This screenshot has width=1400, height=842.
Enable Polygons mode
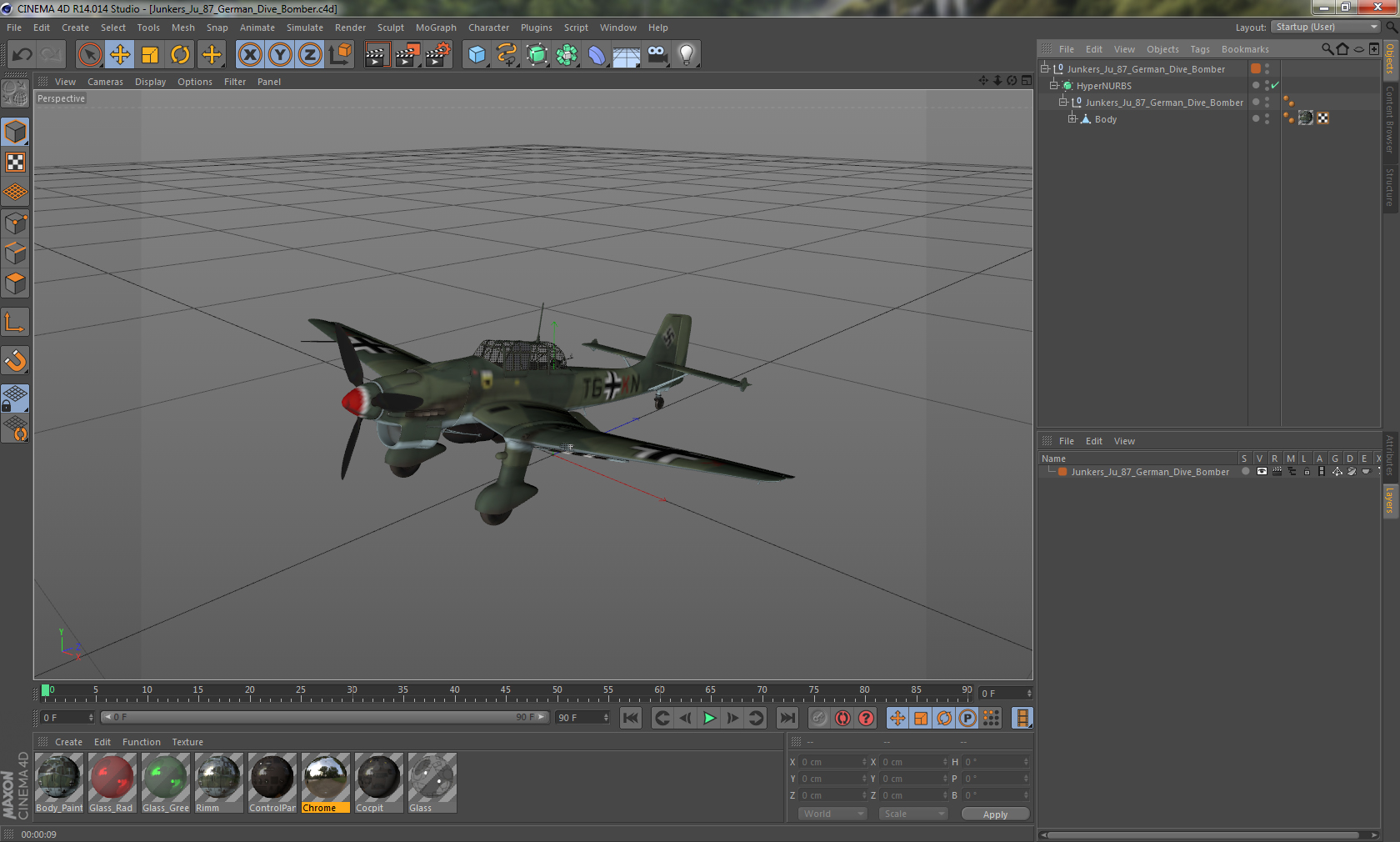click(16, 284)
